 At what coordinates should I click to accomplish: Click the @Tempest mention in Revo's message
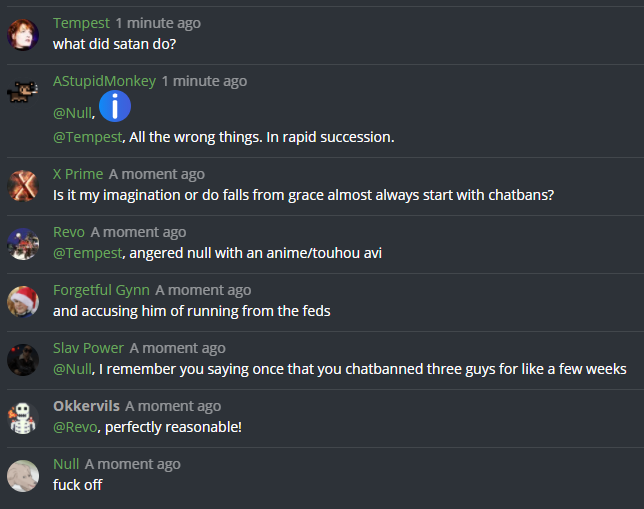coord(87,253)
